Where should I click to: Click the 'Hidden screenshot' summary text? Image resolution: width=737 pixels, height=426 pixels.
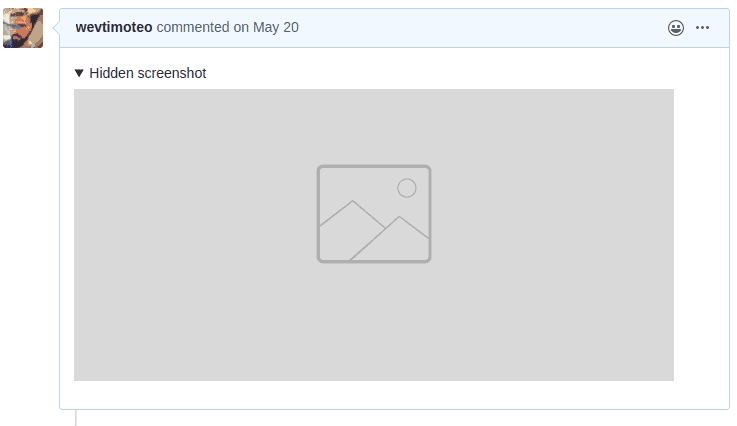(148, 73)
